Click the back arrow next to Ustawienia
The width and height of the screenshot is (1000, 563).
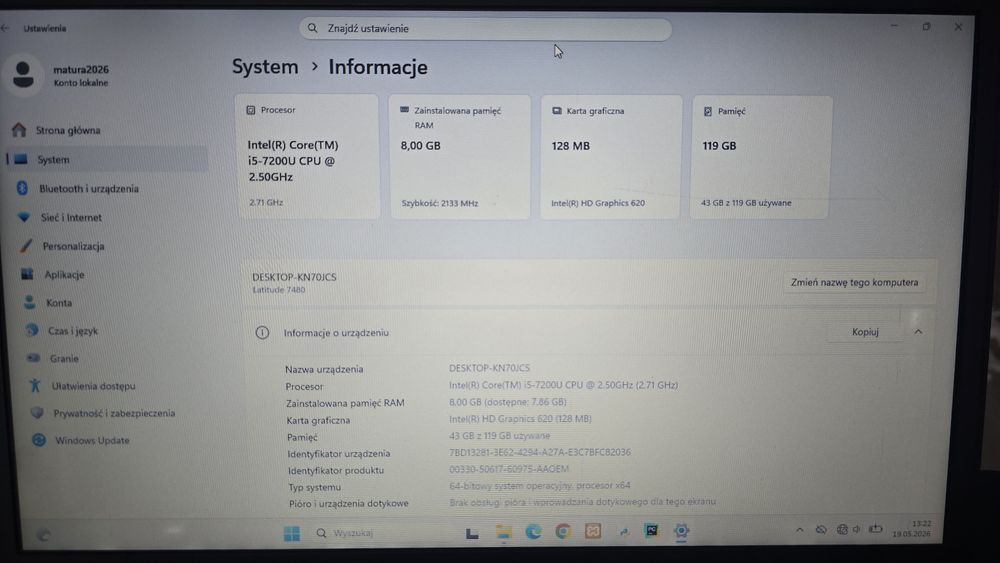6,28
